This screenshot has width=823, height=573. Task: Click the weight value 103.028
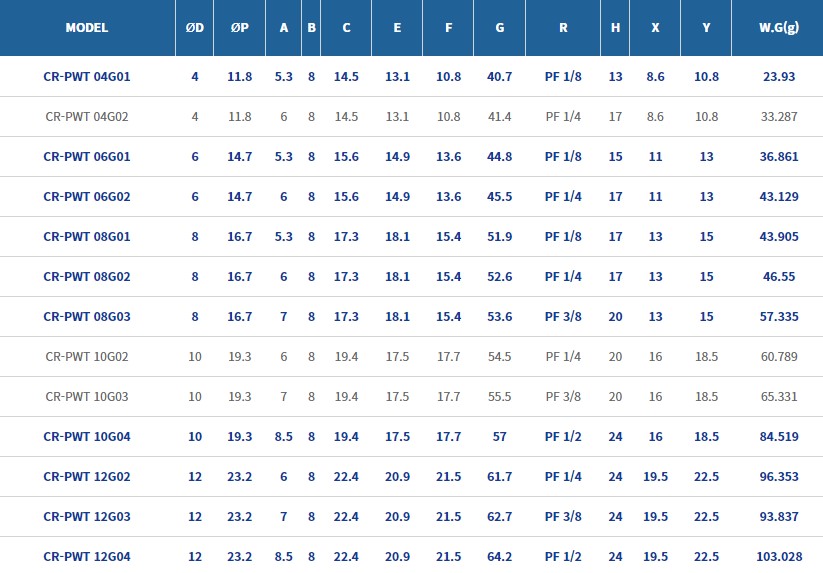pos(778,557)
